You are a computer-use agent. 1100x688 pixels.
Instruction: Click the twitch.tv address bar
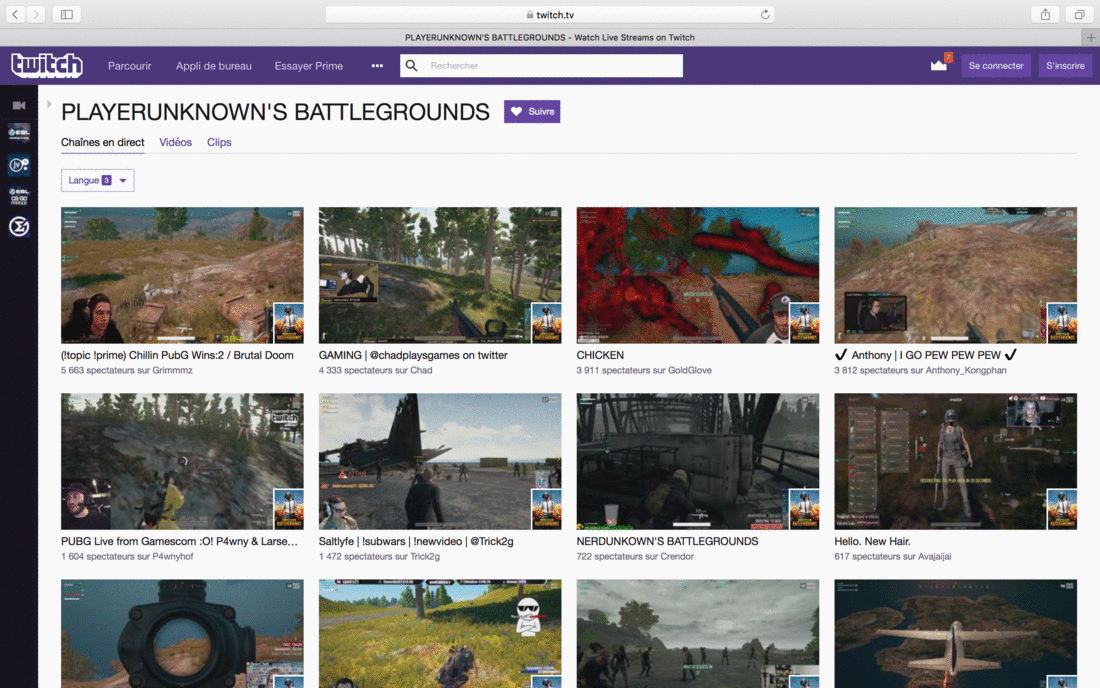point(550,14)
